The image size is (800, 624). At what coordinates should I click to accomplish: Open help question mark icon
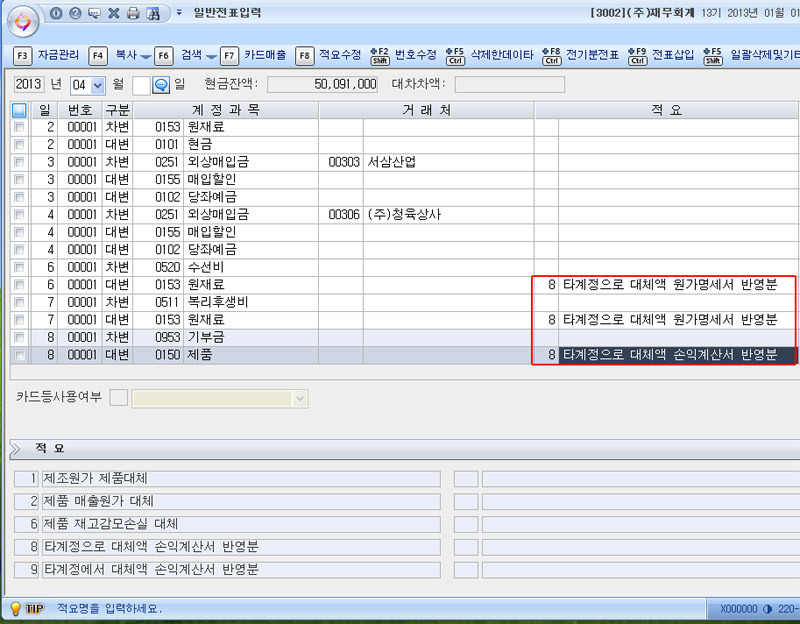[x=76, y=13]
